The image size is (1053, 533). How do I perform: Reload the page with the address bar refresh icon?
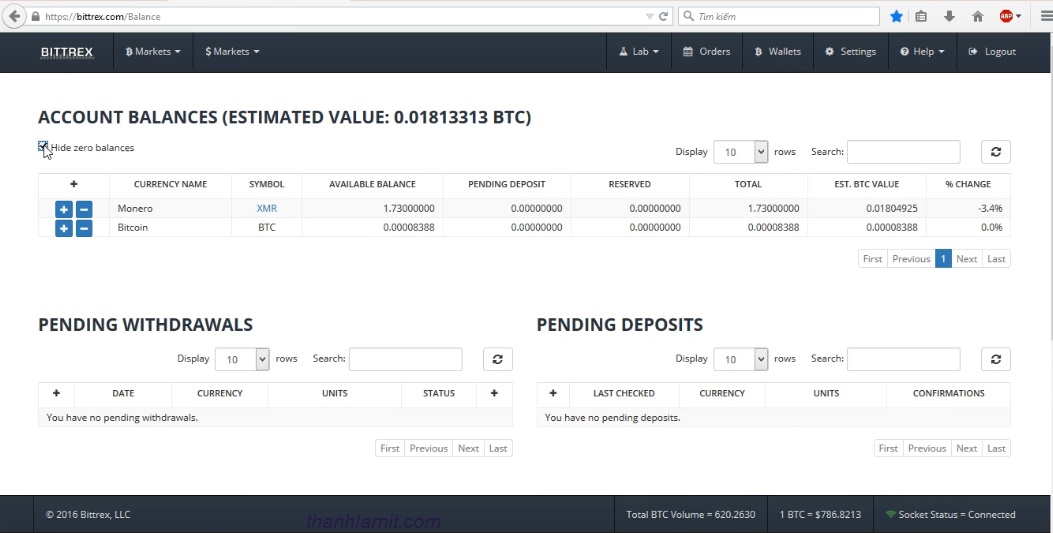[663, 16]
